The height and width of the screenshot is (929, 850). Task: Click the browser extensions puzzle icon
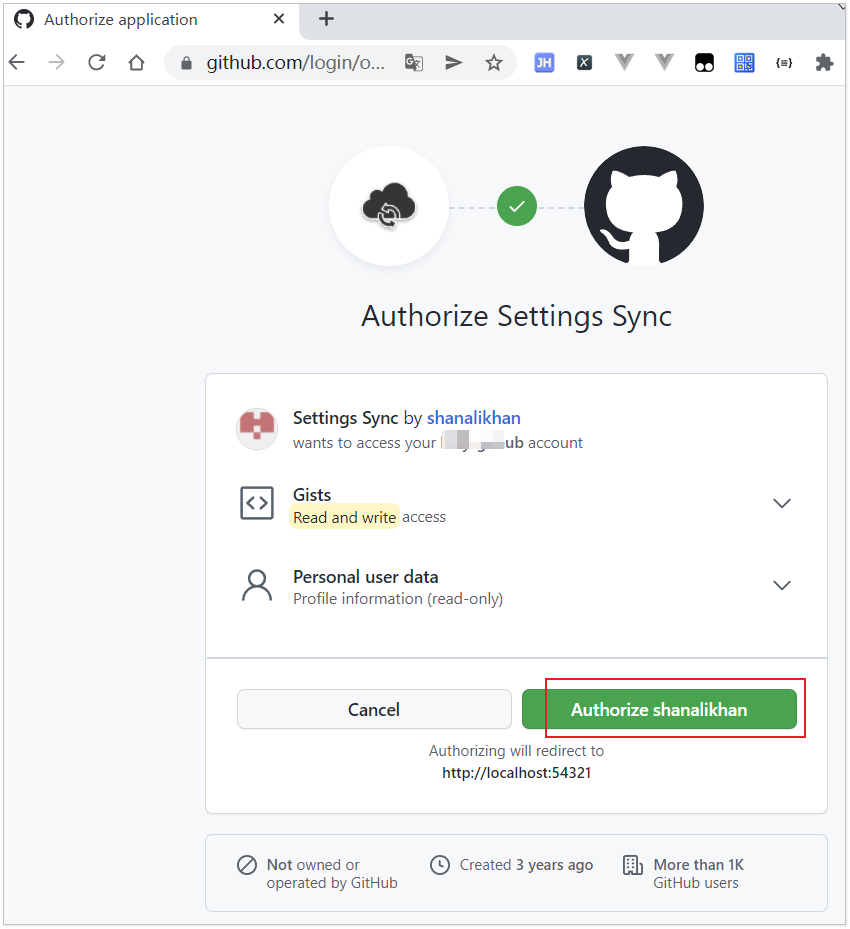824,62
